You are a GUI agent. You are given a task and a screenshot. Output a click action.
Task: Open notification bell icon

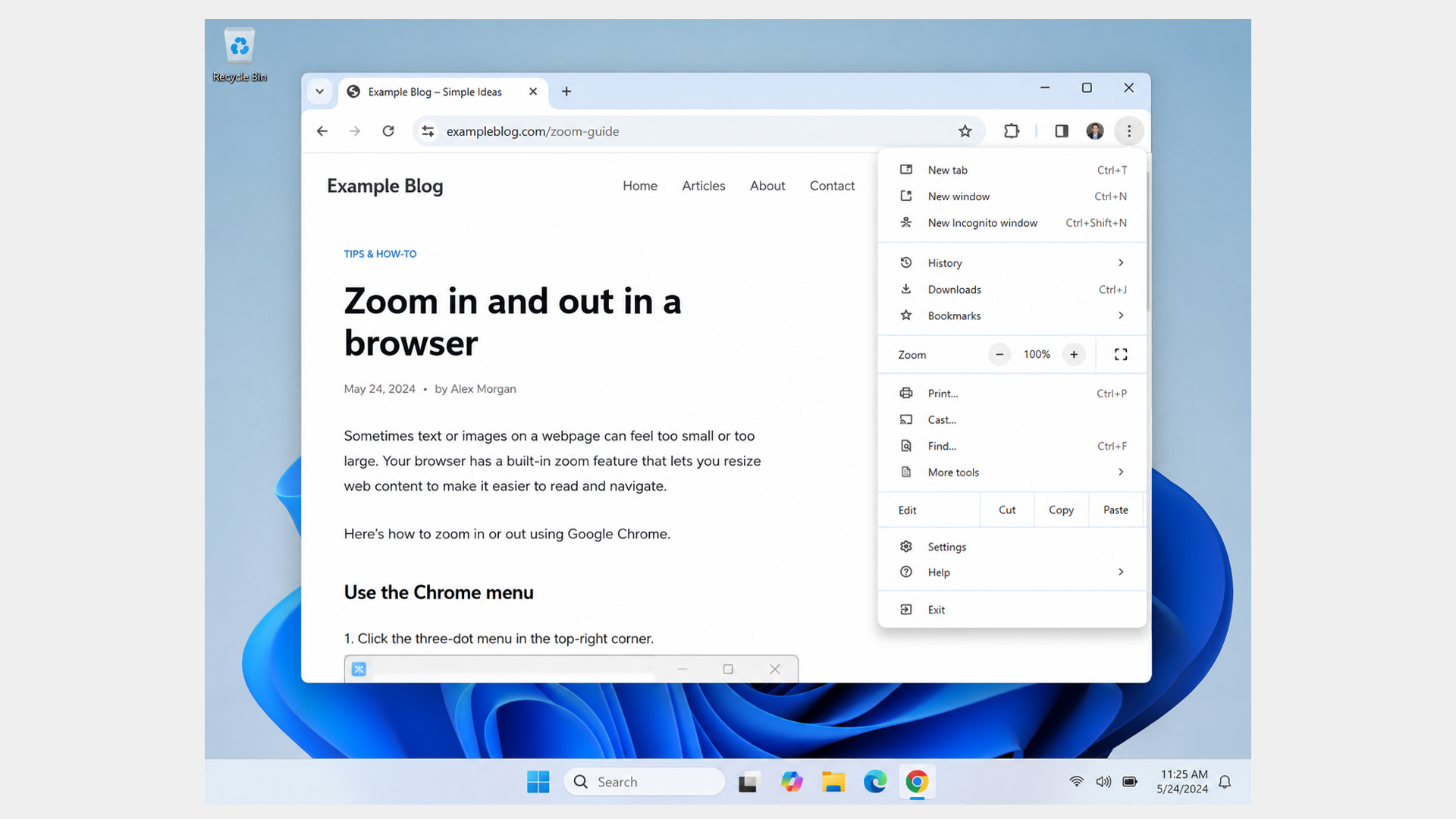pyautogui.click(x=1225, y=782)
